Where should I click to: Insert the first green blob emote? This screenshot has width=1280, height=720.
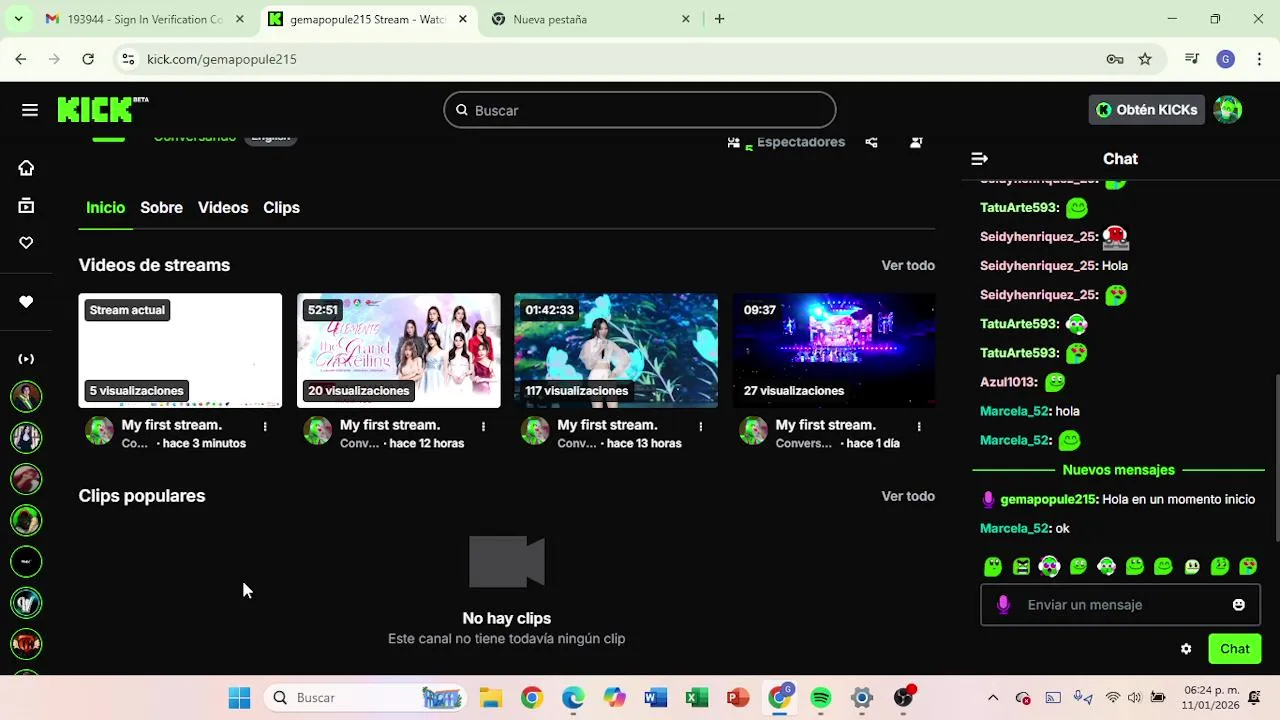click(x=993, y=567)
